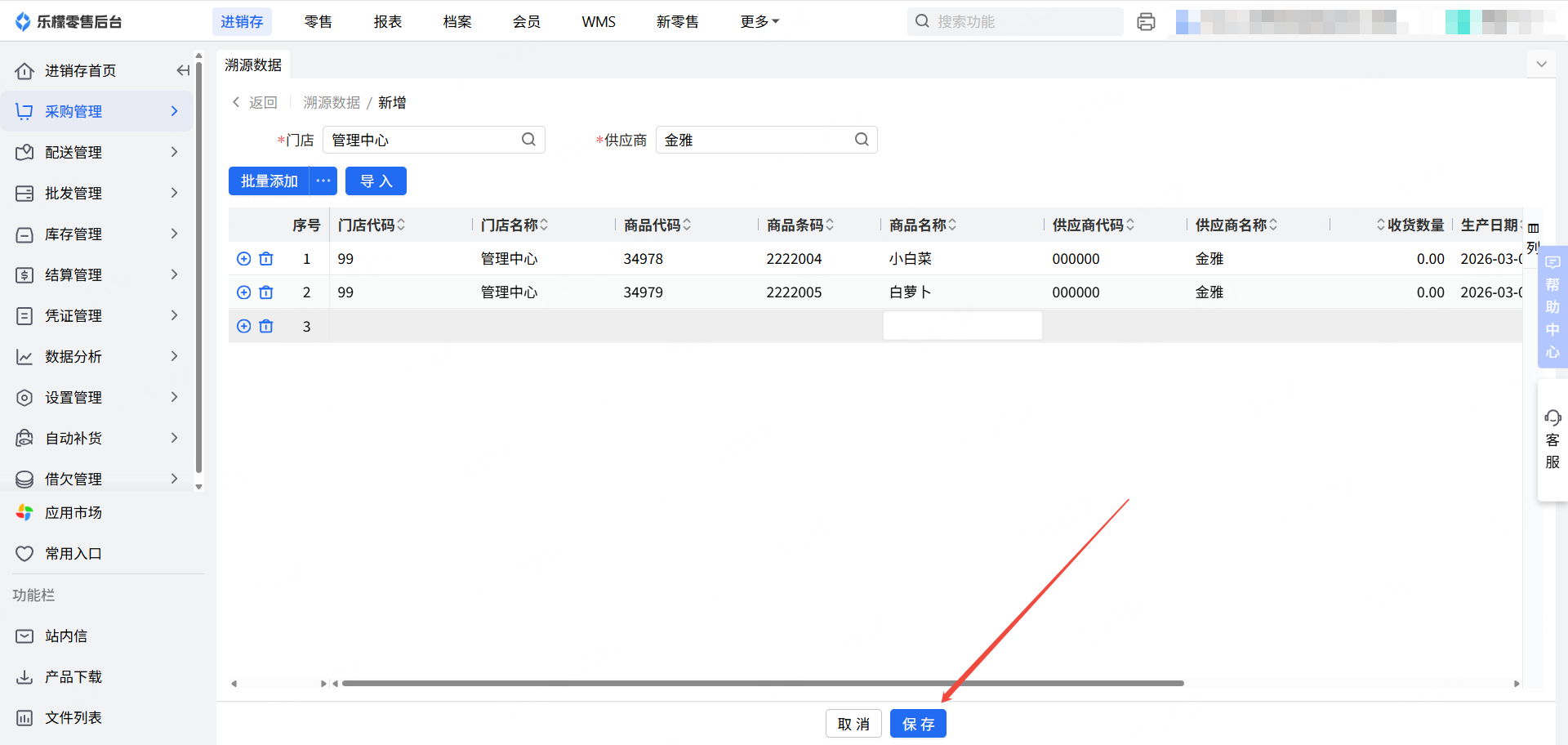The height and width of the screenshot is (745, 1568).
Task: Open the column settings icon
Action: click(1533, 229)
